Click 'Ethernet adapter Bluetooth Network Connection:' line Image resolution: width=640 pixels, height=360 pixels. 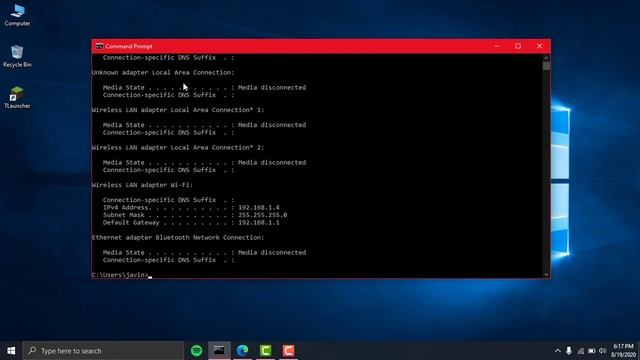pyautogui.click(x=178, y=238)
